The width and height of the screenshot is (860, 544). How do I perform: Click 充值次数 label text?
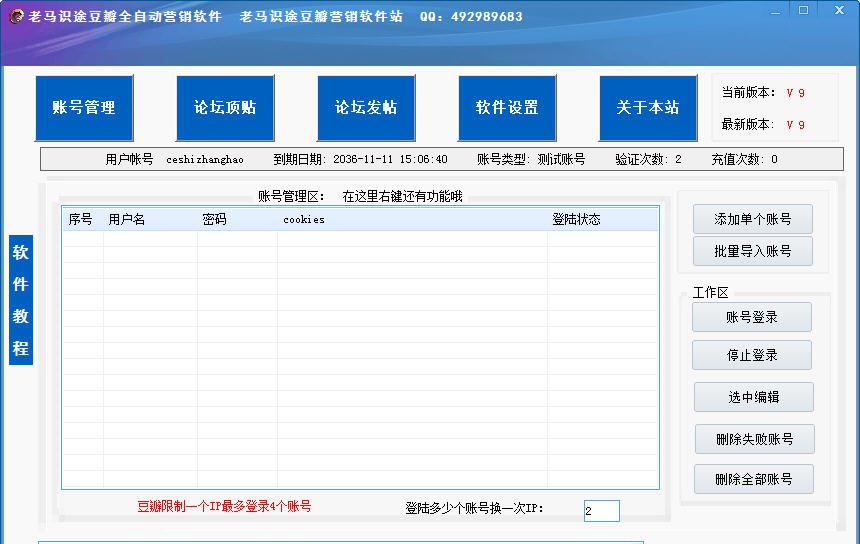738,160
